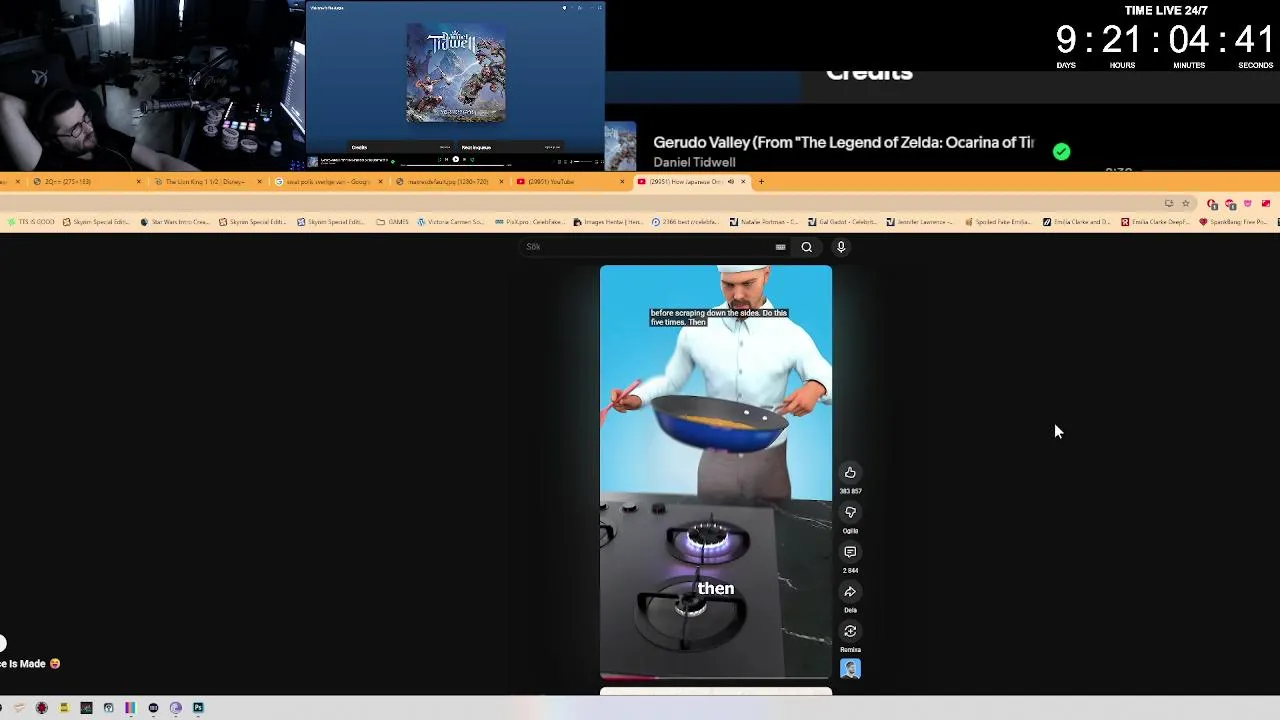Close the maxresdefault.jpg tab
Screen dimensions: 1280x720
(501, 182)
